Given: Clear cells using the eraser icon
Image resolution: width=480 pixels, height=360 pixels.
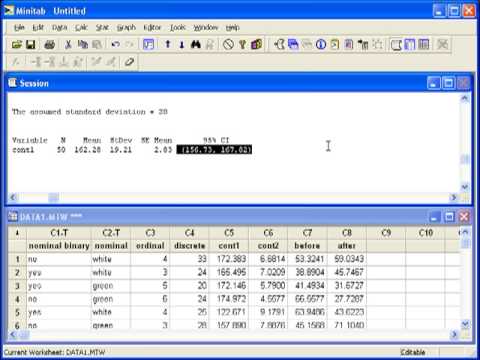Looking at the screenshot, I should coord(129,62).
